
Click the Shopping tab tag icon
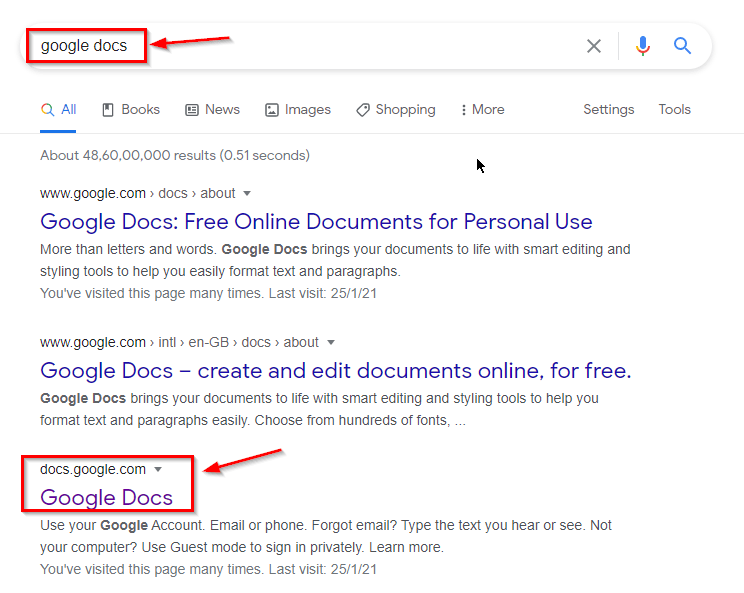coord(363,110)
